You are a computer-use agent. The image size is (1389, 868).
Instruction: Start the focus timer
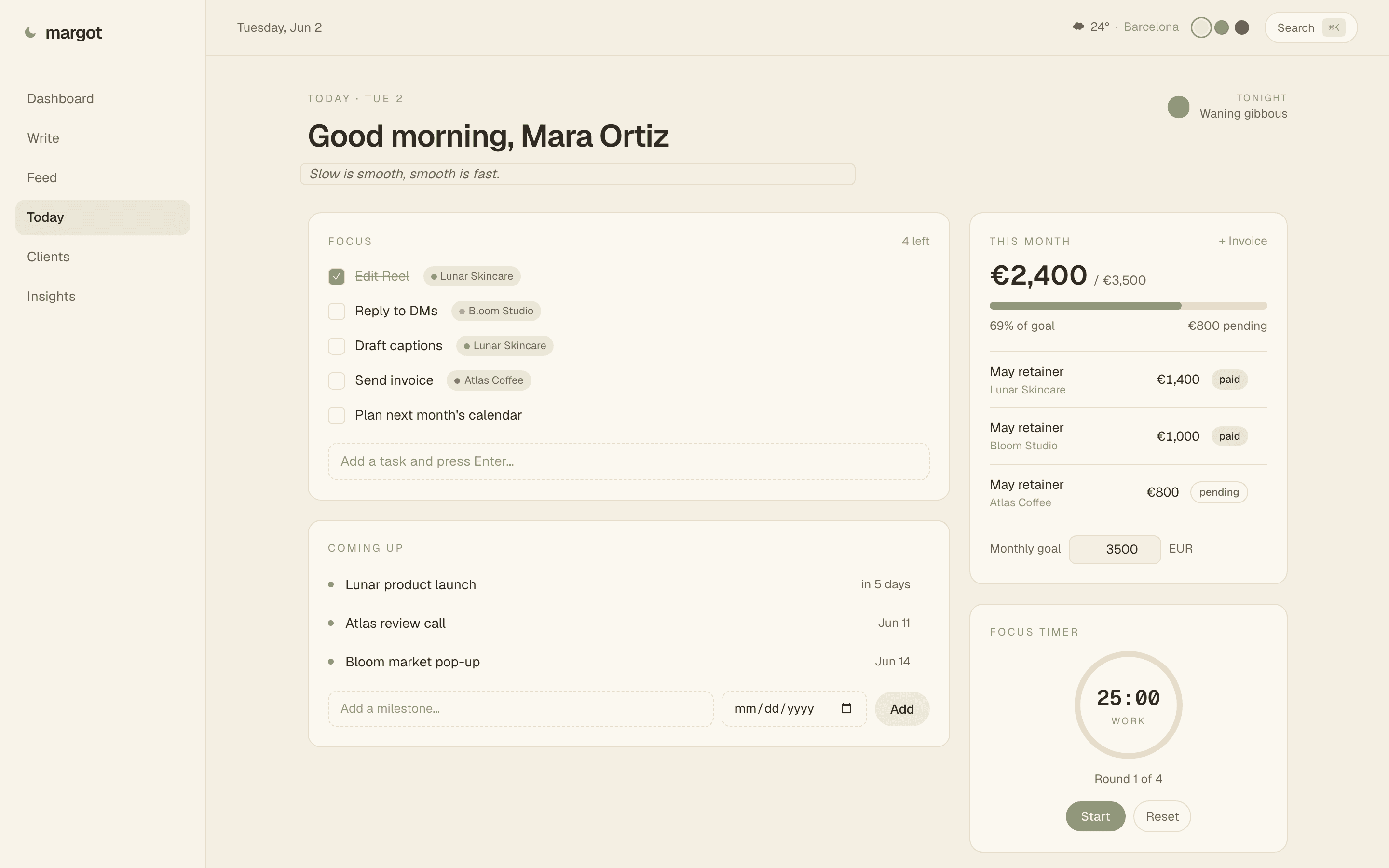pyautogui.click(x=1095, y=816)
